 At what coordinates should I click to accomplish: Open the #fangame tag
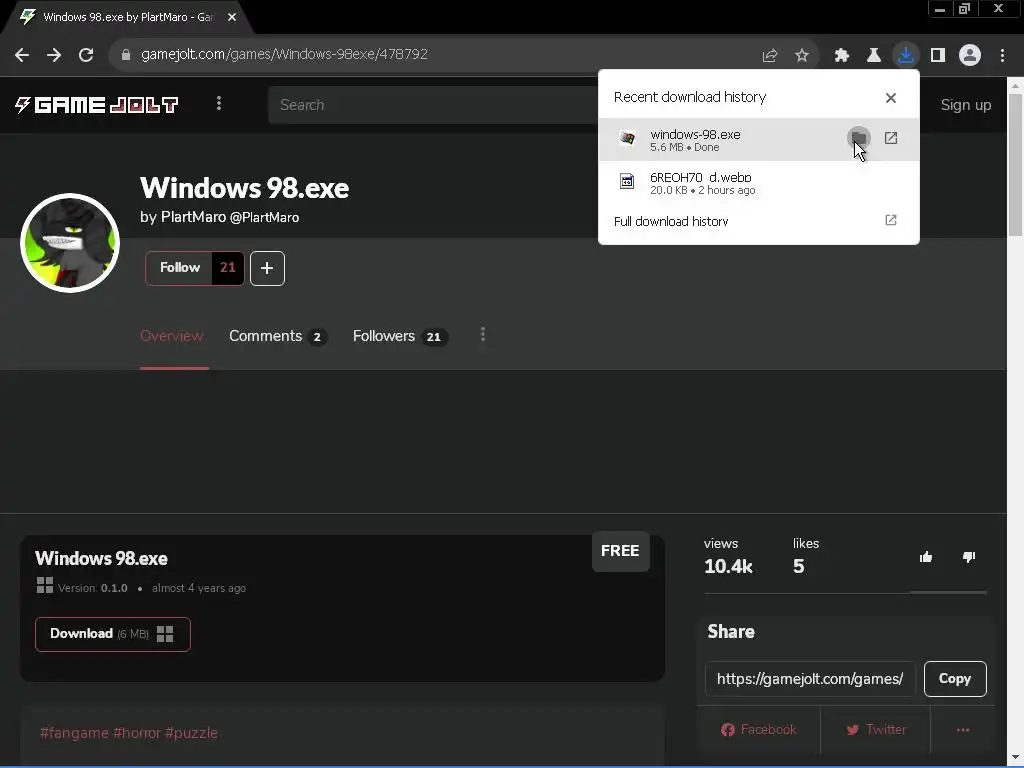[x=74, y=733]
